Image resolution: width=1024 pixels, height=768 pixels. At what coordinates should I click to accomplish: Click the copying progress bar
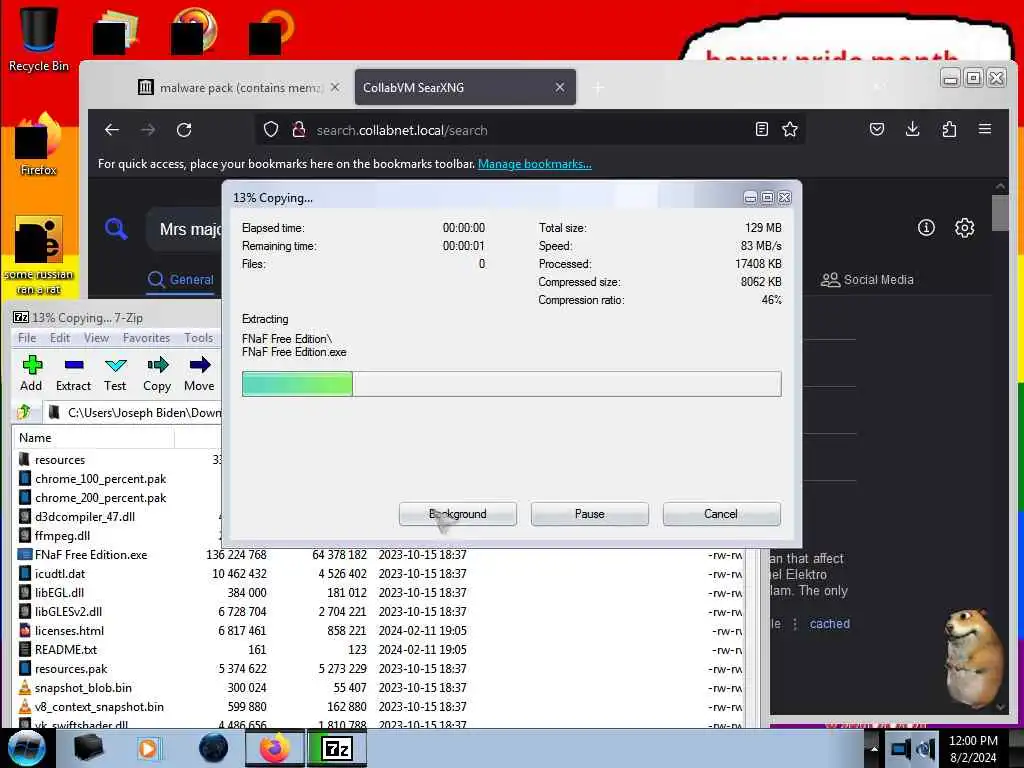coord(511,384)
